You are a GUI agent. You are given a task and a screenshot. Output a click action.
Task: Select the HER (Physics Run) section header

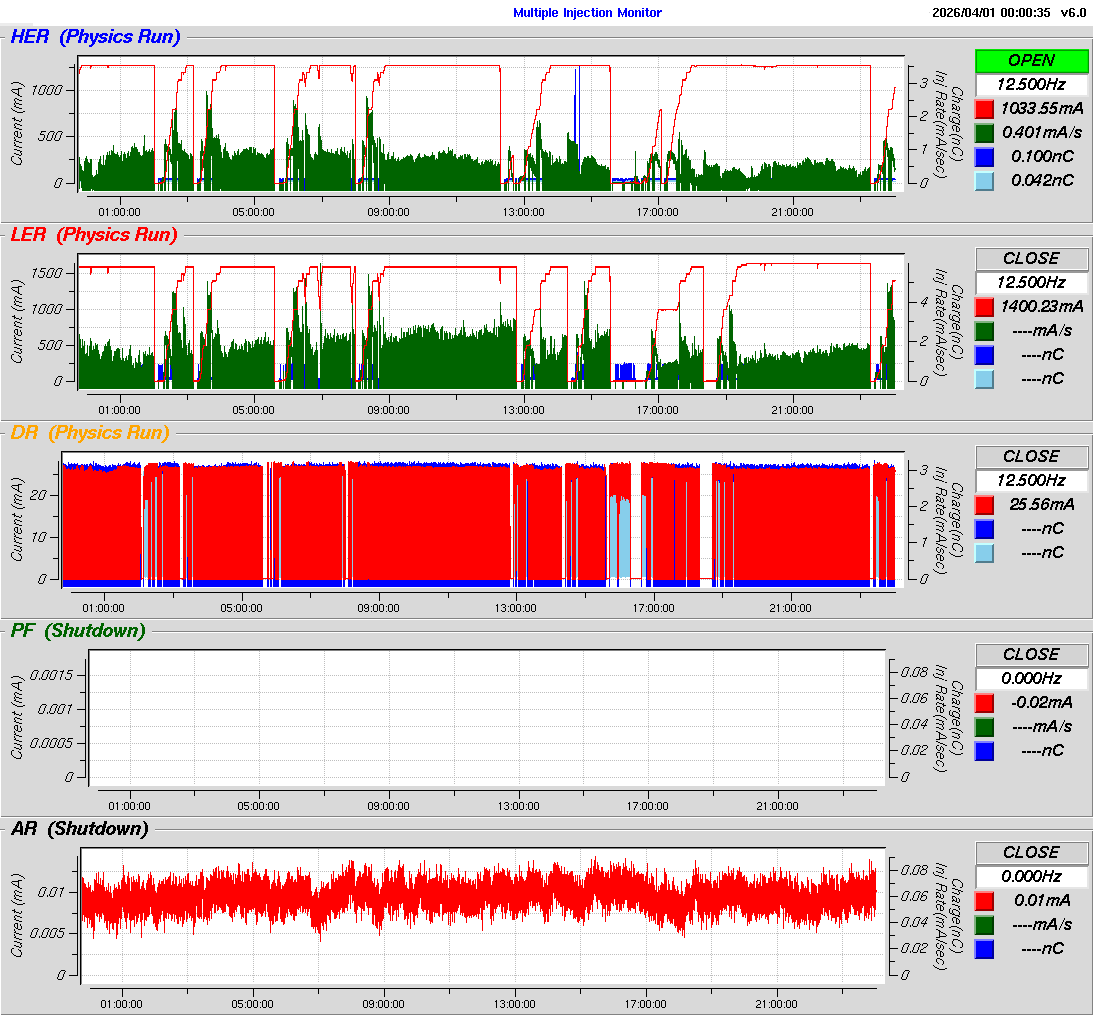tap(95, 37)
